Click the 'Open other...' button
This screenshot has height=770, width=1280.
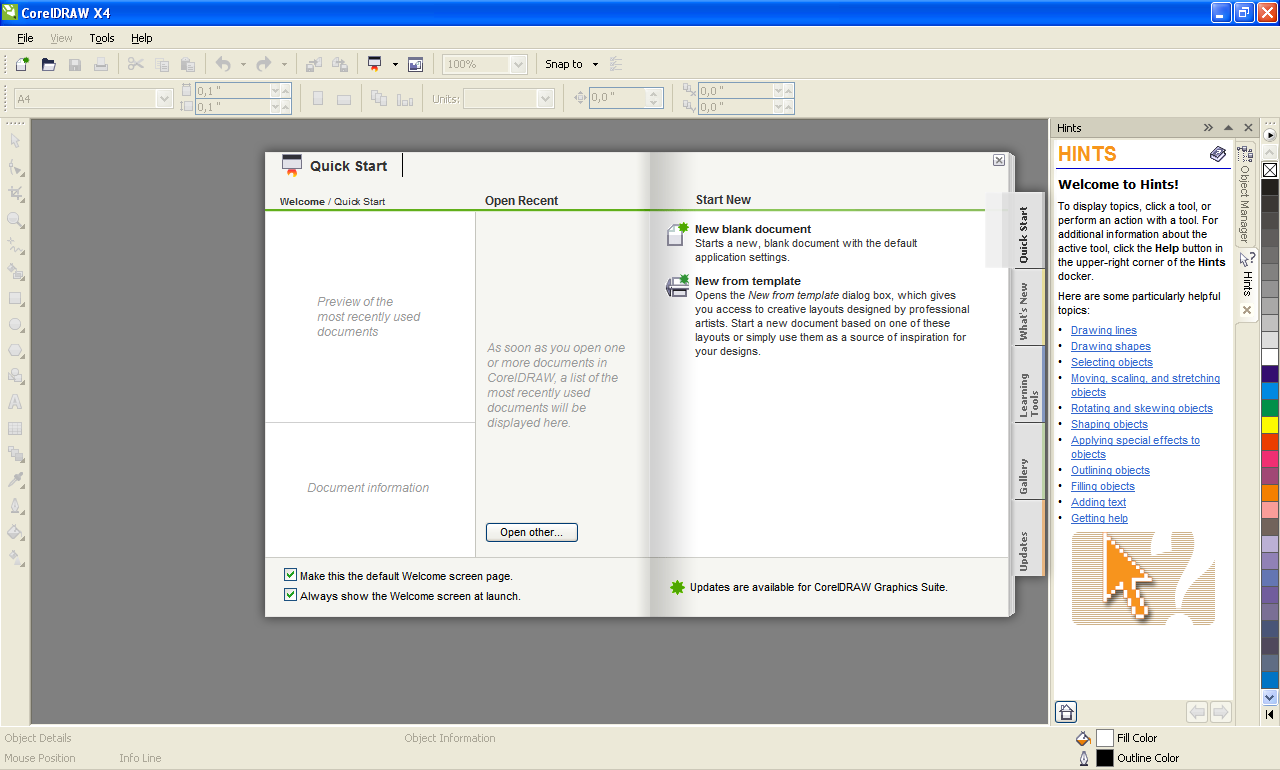(532, 532)
